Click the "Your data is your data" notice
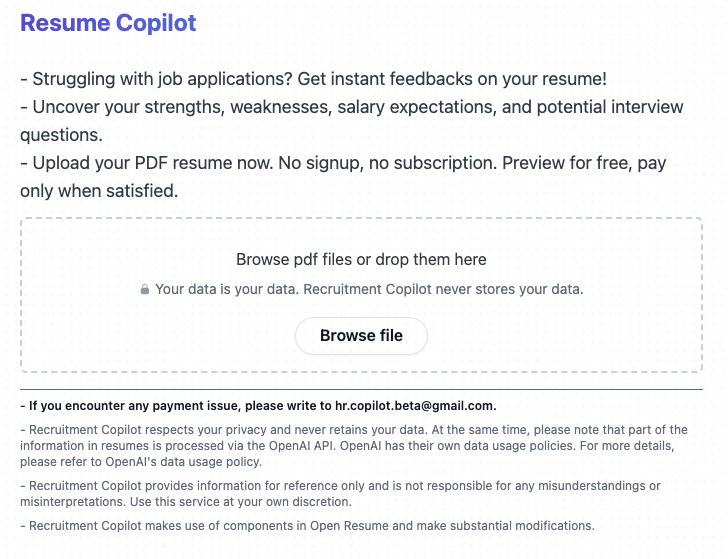 coord(369,290)
